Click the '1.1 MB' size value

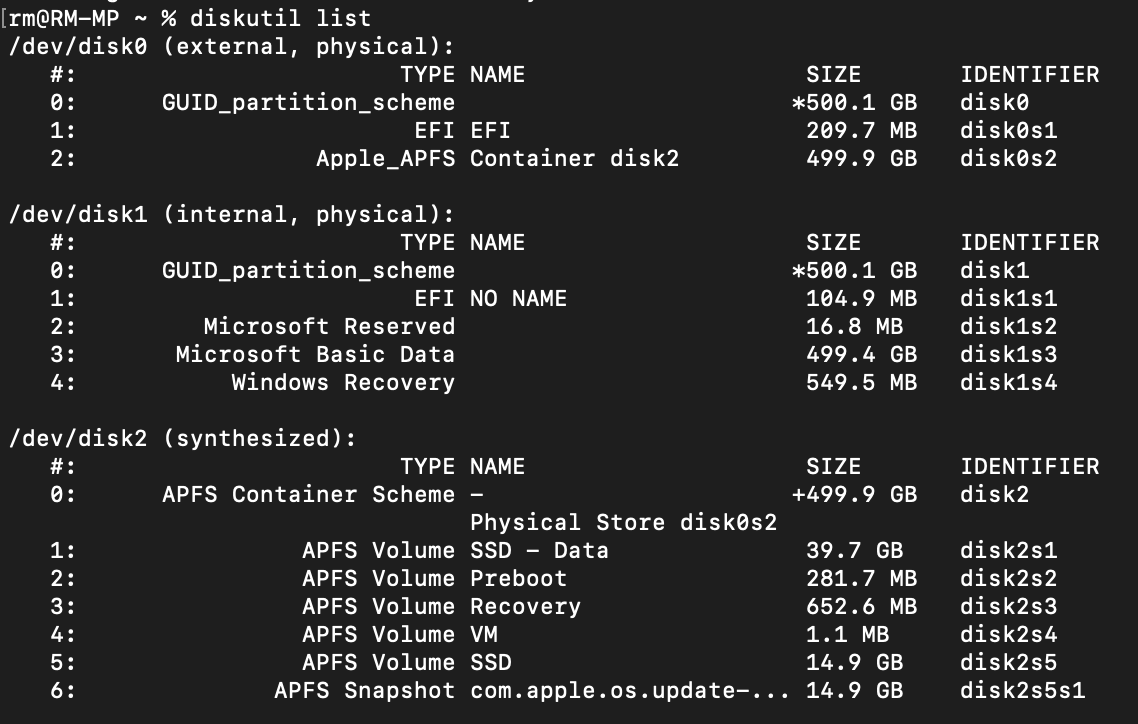[x=847, y=634]
